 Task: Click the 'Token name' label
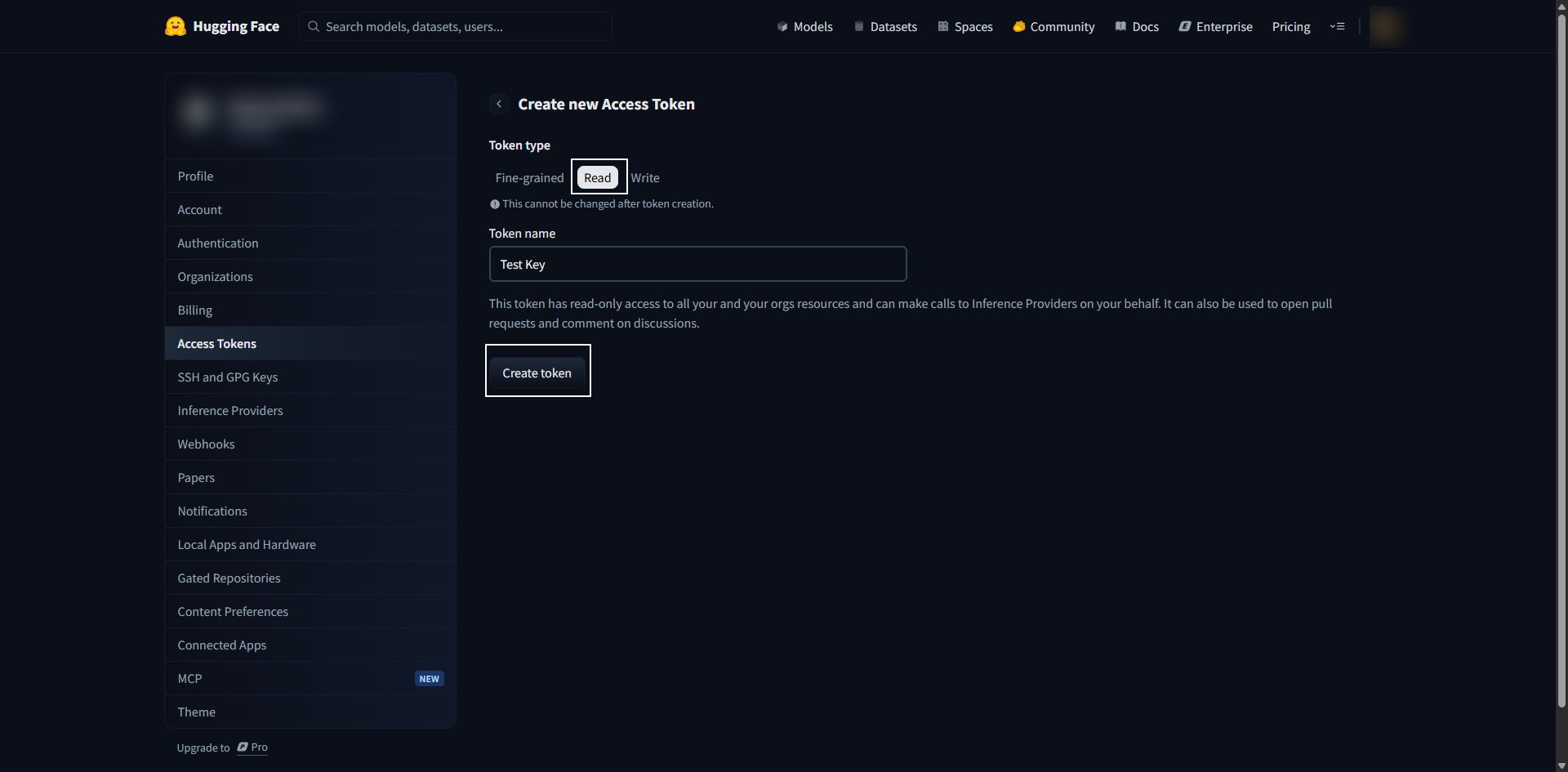[x=522, y=233]
